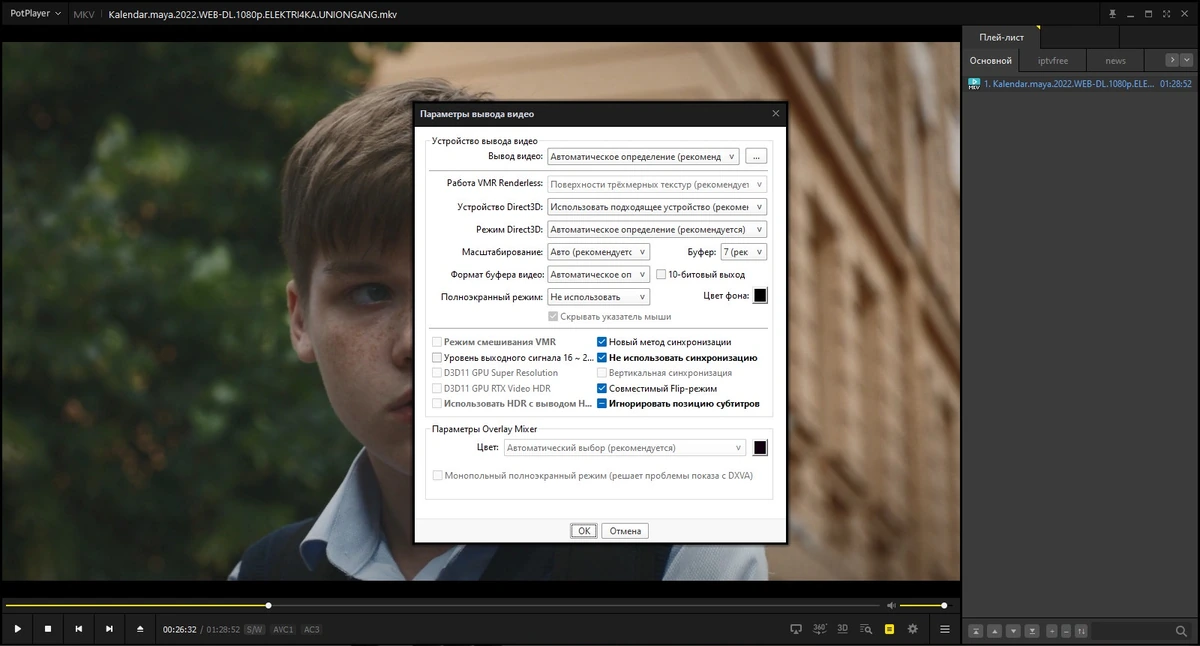Expand the Вывод видео dropdown

point(643,156)
